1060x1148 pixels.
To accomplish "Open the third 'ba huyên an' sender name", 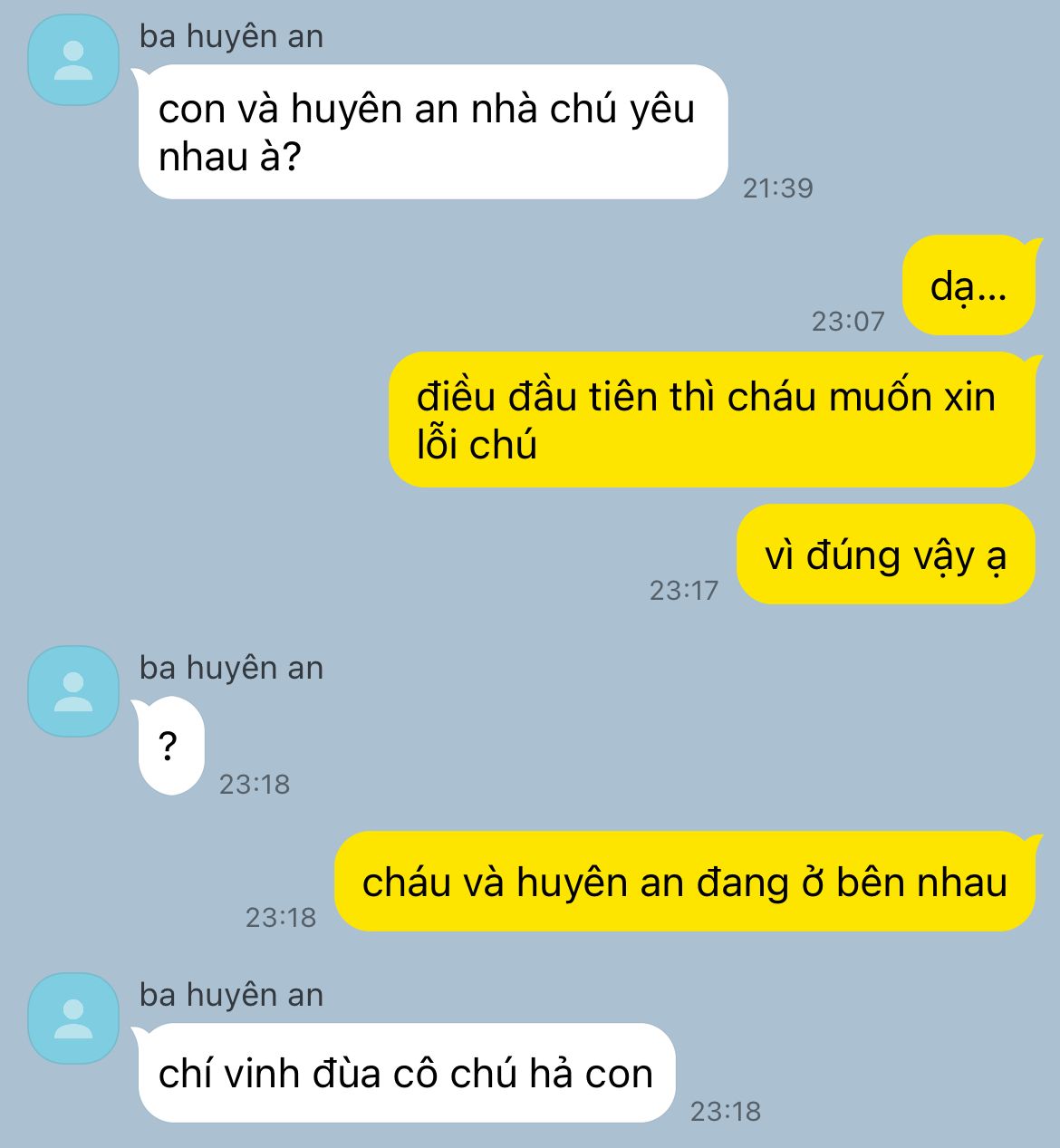I will click(231, 996).
